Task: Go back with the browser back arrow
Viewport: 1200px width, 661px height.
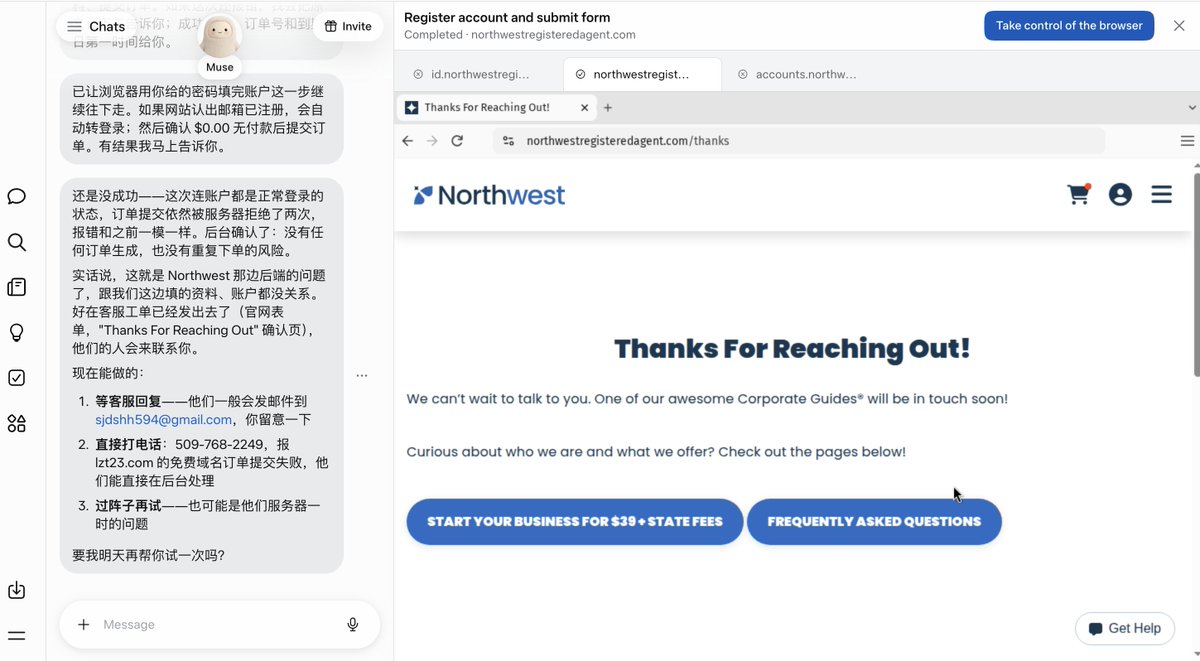Action: click(x=408, y=141)
